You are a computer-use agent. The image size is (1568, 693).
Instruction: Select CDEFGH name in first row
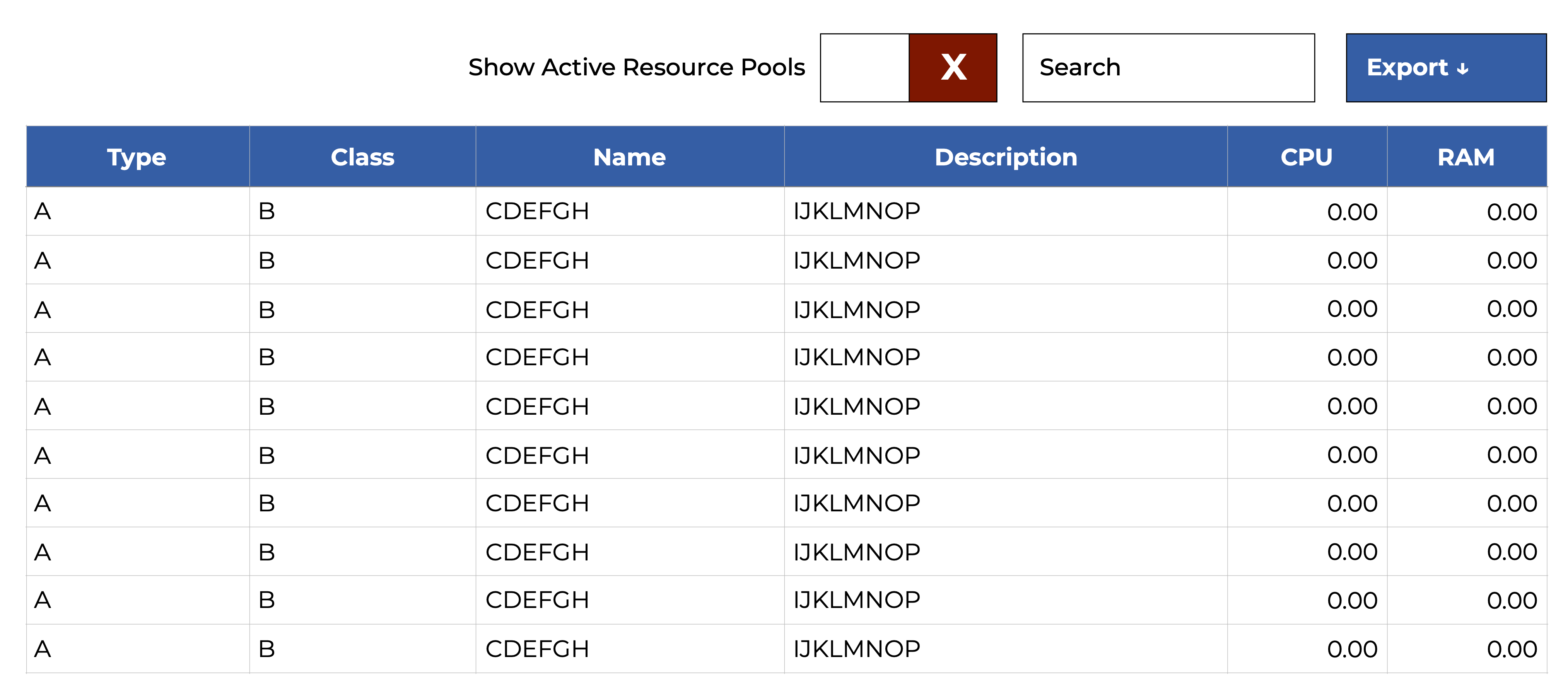[537, 211]
